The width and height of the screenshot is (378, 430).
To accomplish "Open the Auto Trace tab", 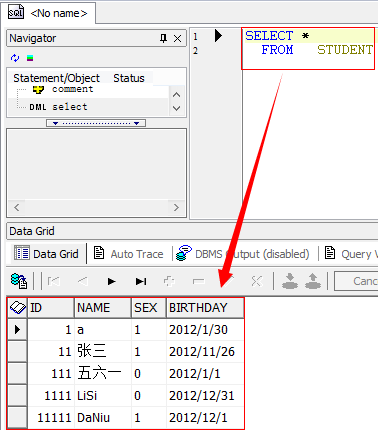I will pos(129,254).
